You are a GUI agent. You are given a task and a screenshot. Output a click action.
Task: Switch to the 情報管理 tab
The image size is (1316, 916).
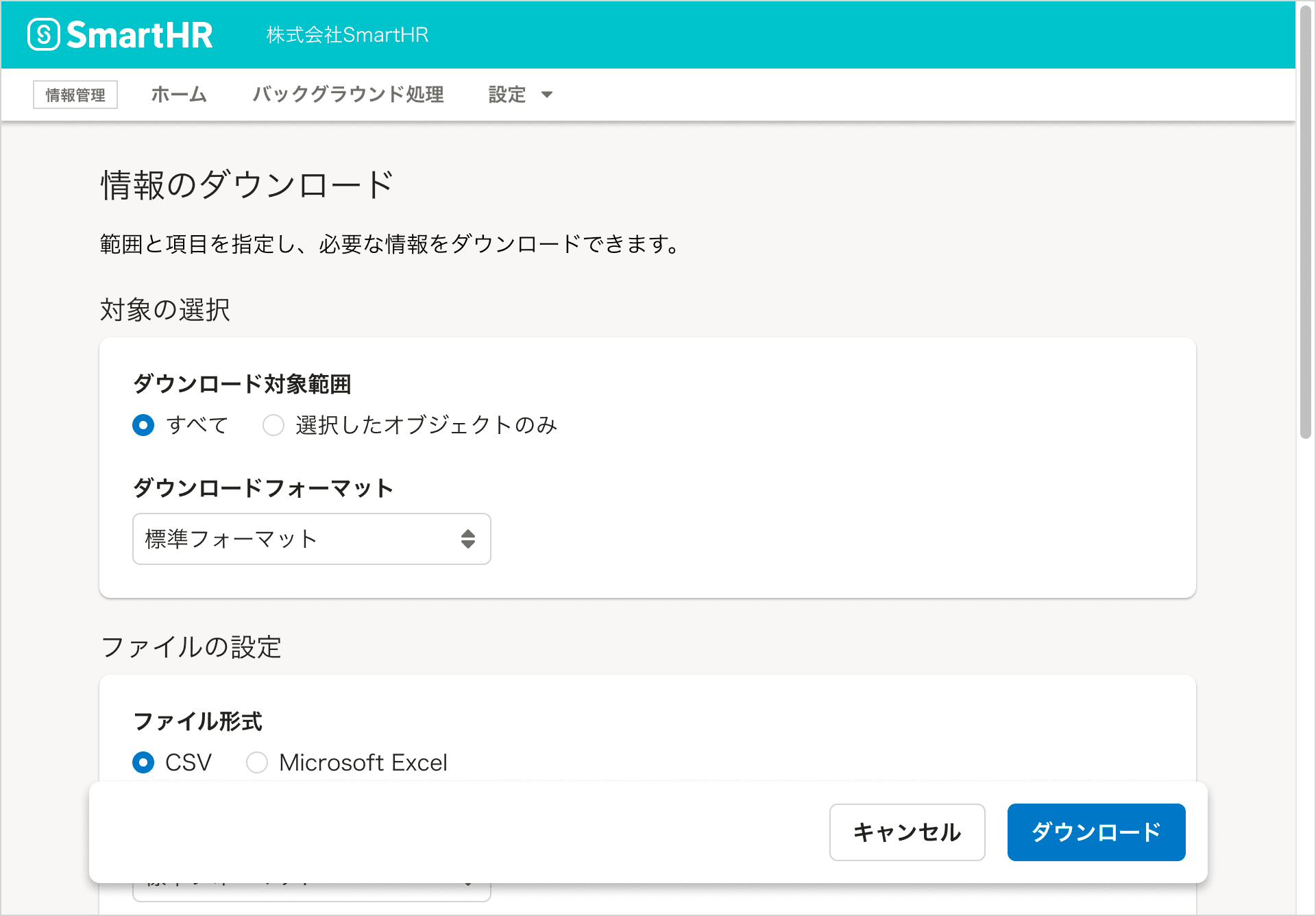(x=75, y=95)
